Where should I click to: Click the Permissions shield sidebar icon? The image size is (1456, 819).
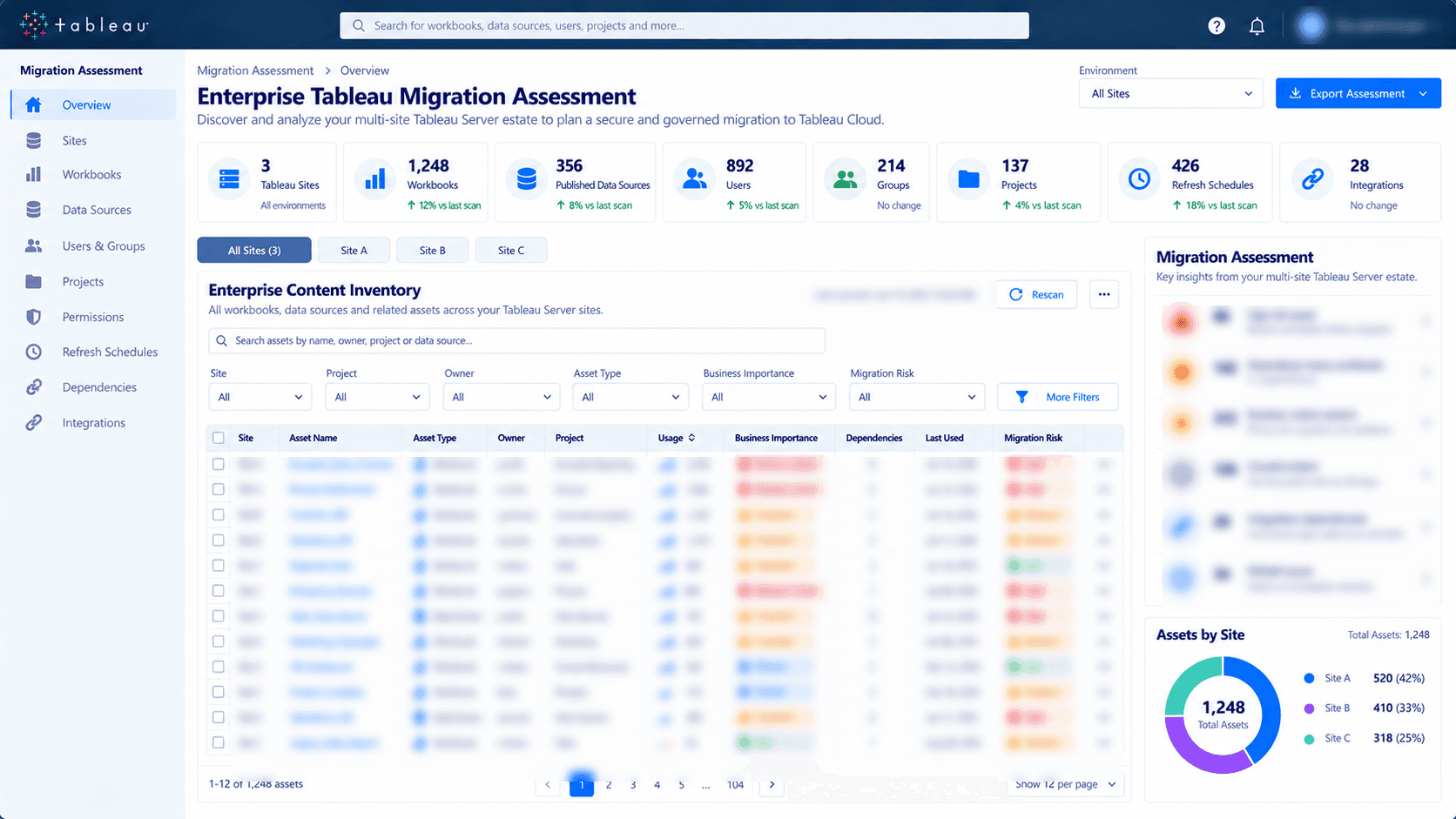click(x=33, y=317)
